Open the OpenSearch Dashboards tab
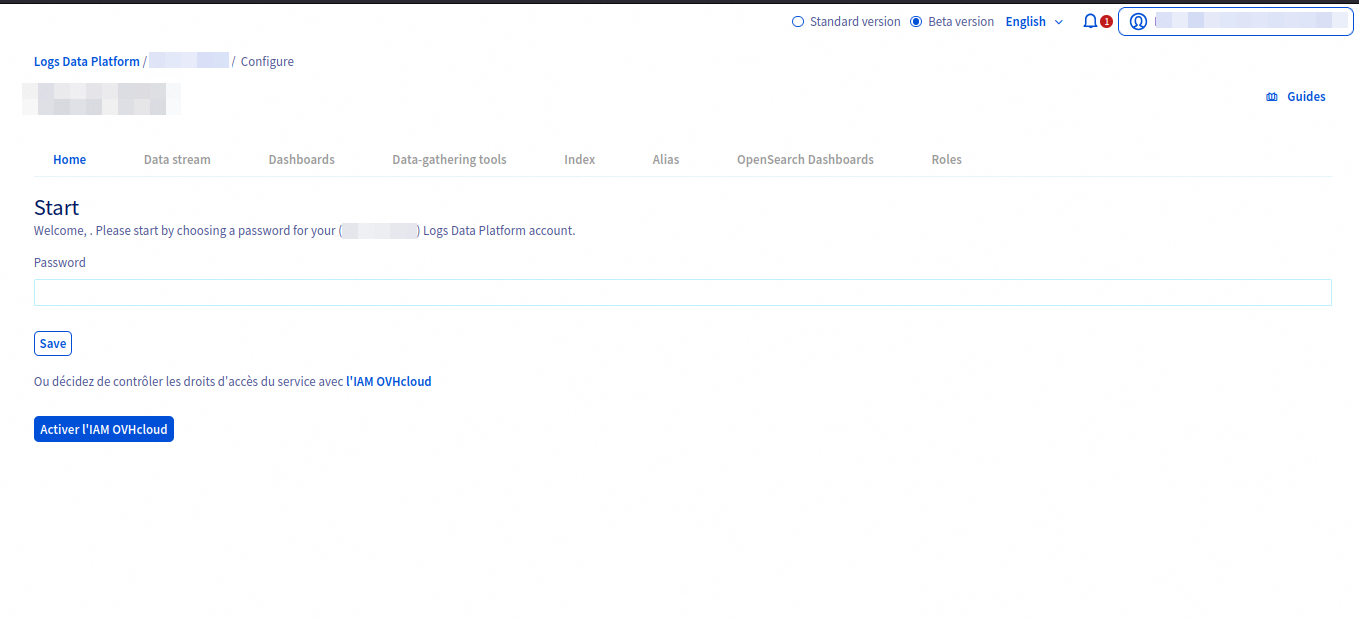Image resolution: width=1359 pixels, height=620 pixels. click(805, 160)
